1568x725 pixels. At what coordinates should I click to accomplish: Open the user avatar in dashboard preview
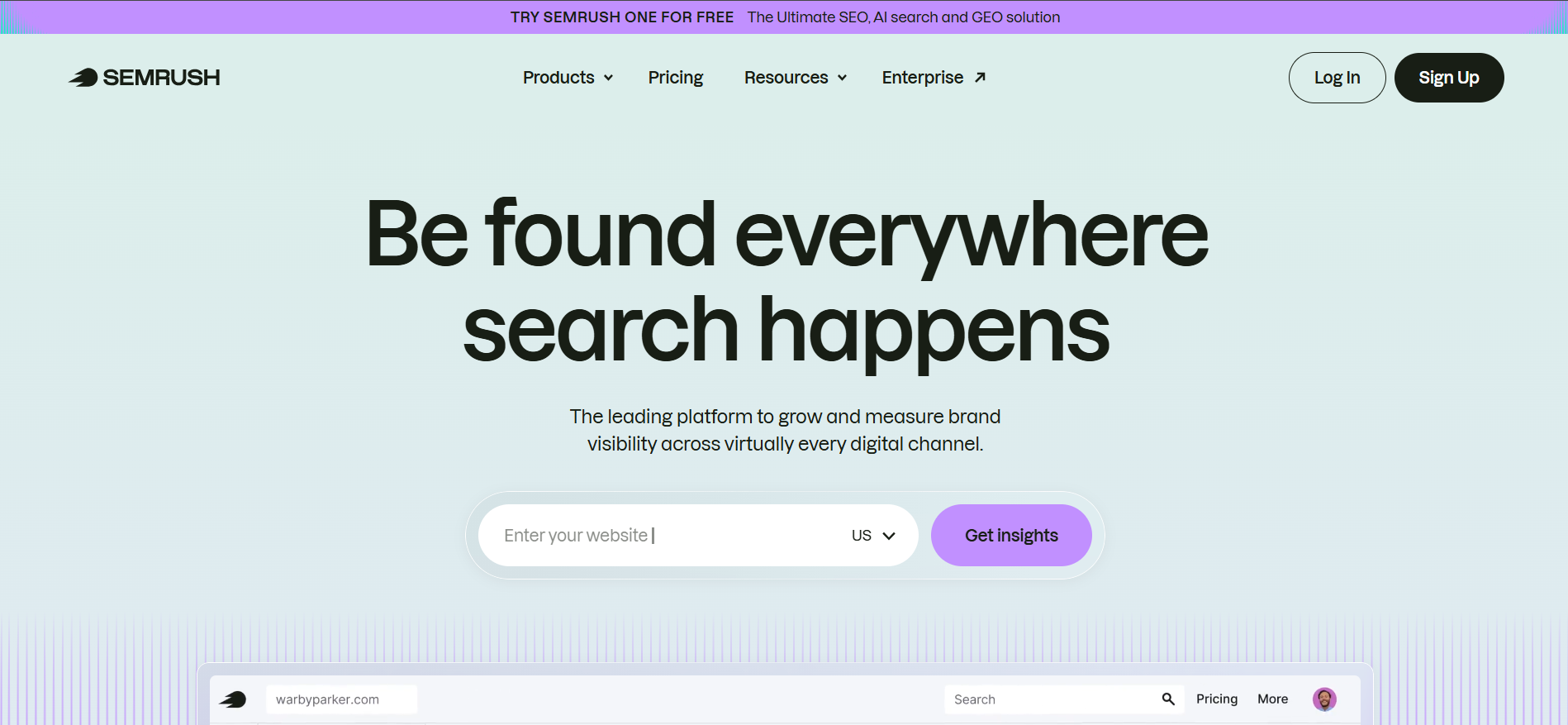click(1323, 699)
